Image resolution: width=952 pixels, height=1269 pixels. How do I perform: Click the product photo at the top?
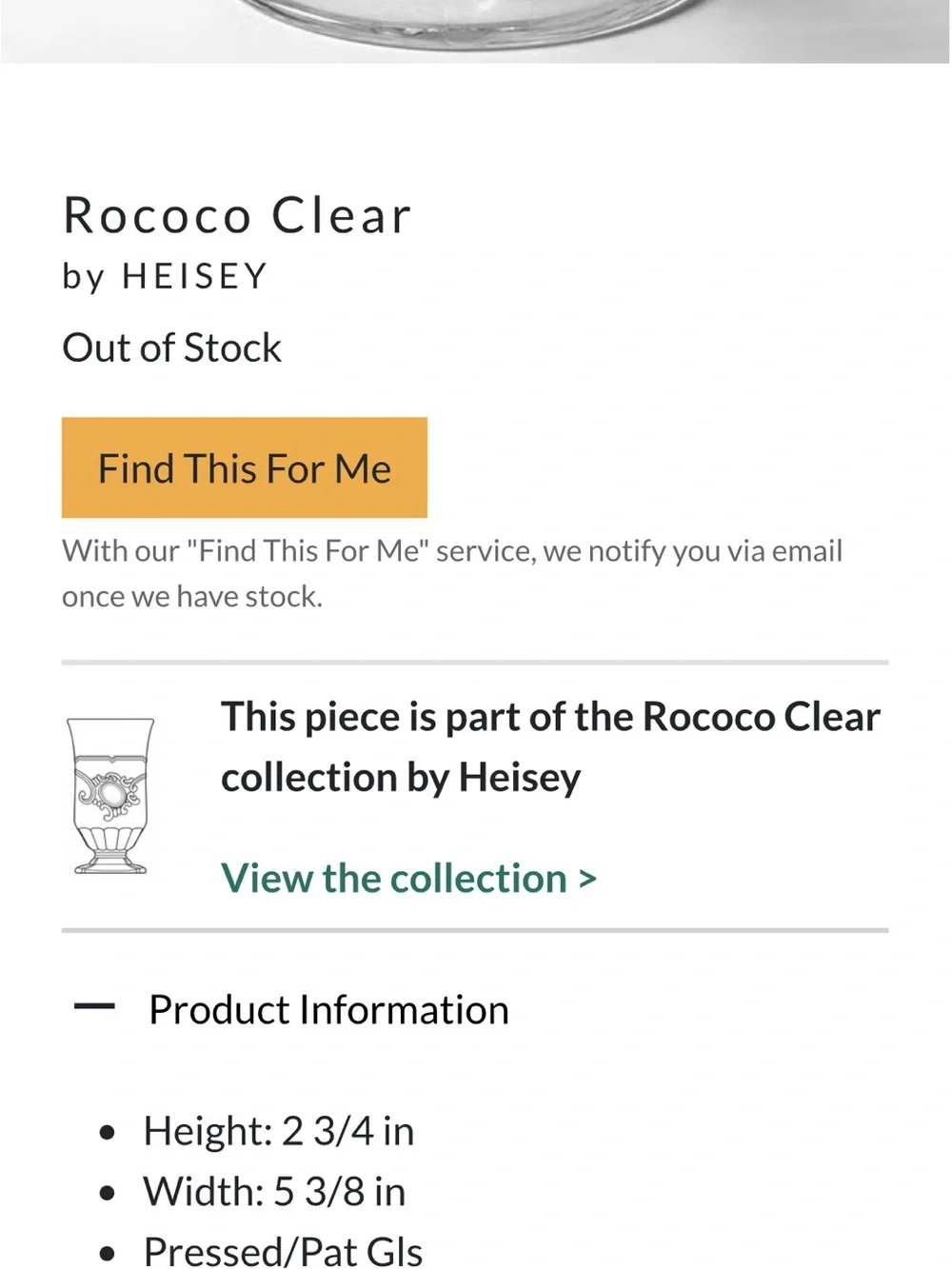click(475, 31)
